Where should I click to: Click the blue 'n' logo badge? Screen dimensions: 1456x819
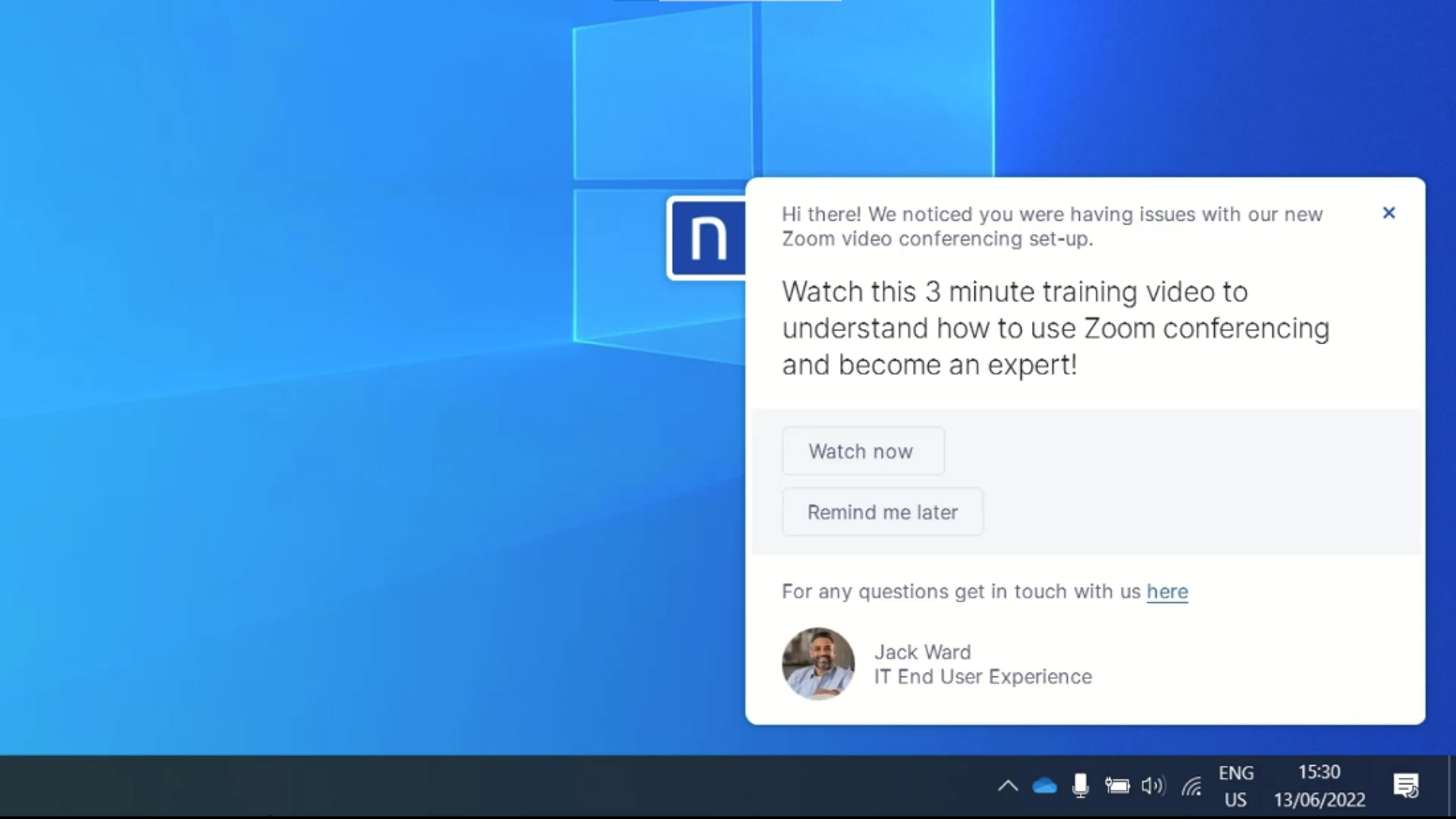(708, 238)
